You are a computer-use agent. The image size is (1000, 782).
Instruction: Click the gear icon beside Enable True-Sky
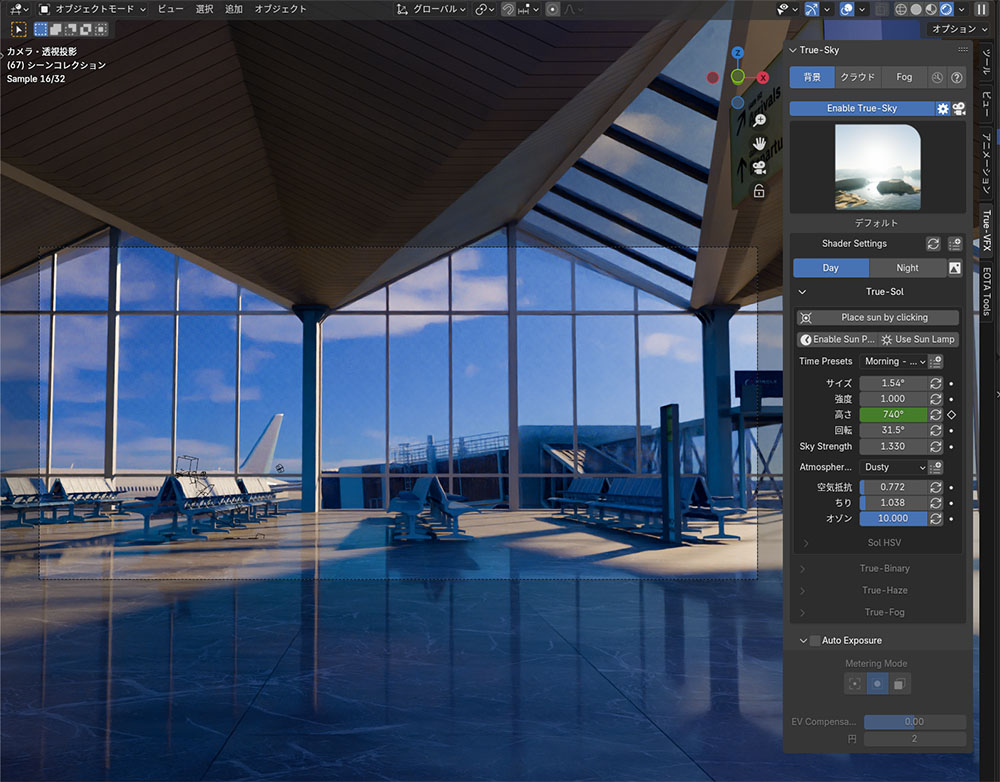(942, 108)
